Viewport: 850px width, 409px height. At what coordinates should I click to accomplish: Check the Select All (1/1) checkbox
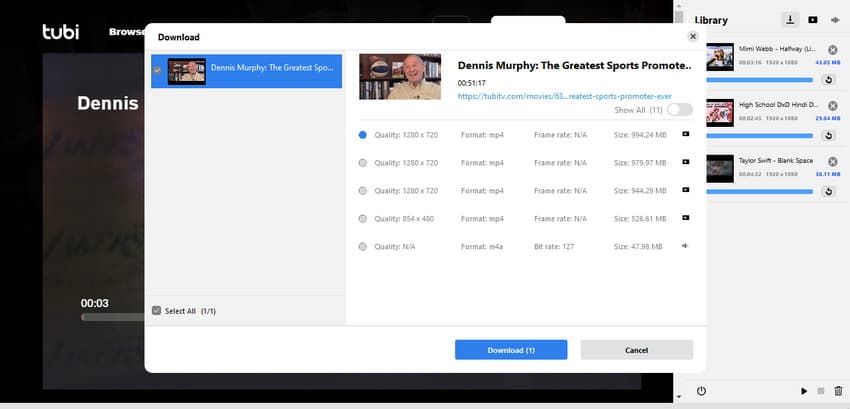(x=156, y=311)
